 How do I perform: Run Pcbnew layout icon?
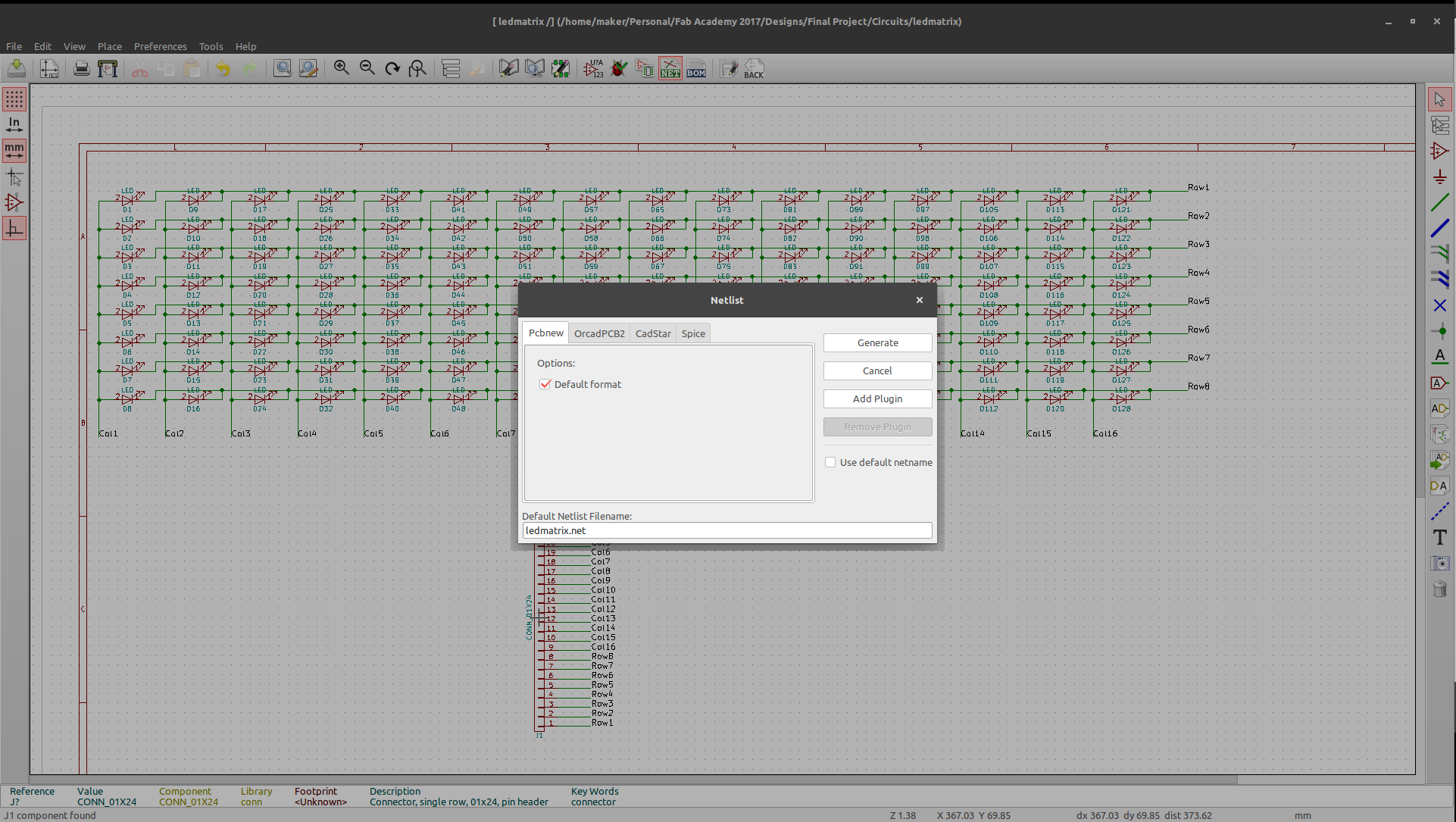click(x=729, y=69)
